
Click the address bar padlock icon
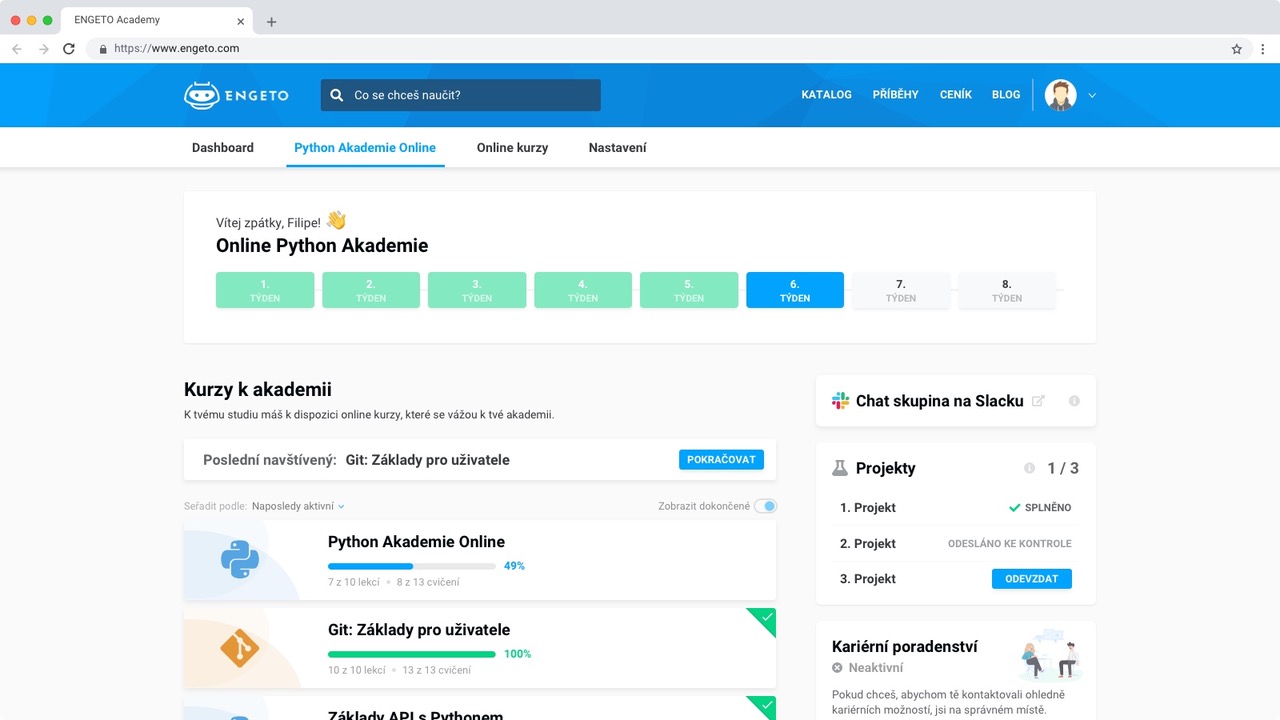pyautogui.click(x=103, y=48)
